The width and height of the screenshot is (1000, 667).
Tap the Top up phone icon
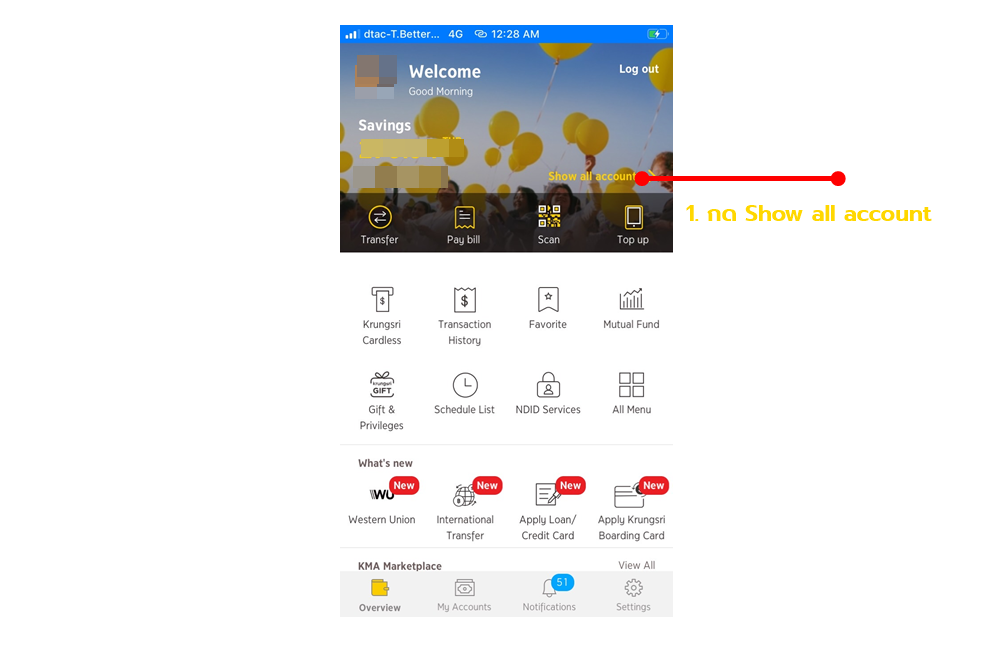[633, 217]
